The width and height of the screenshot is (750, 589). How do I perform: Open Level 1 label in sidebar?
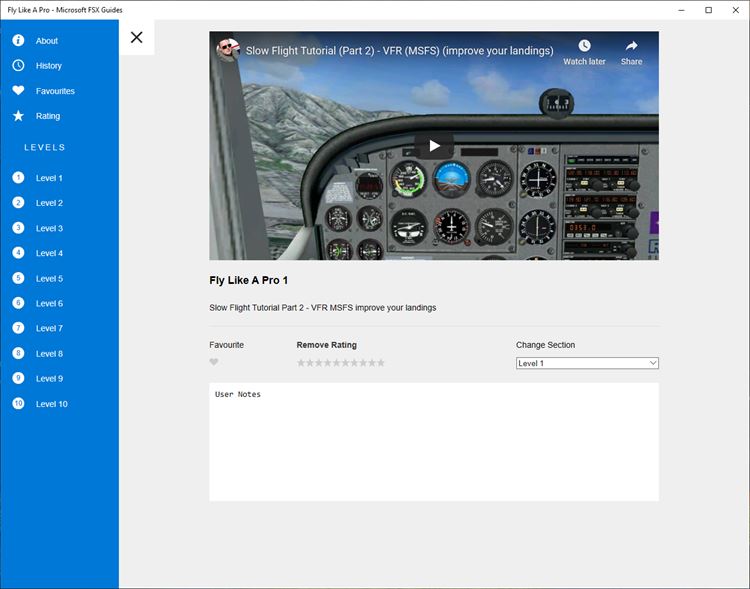click(x=49, y=178)
